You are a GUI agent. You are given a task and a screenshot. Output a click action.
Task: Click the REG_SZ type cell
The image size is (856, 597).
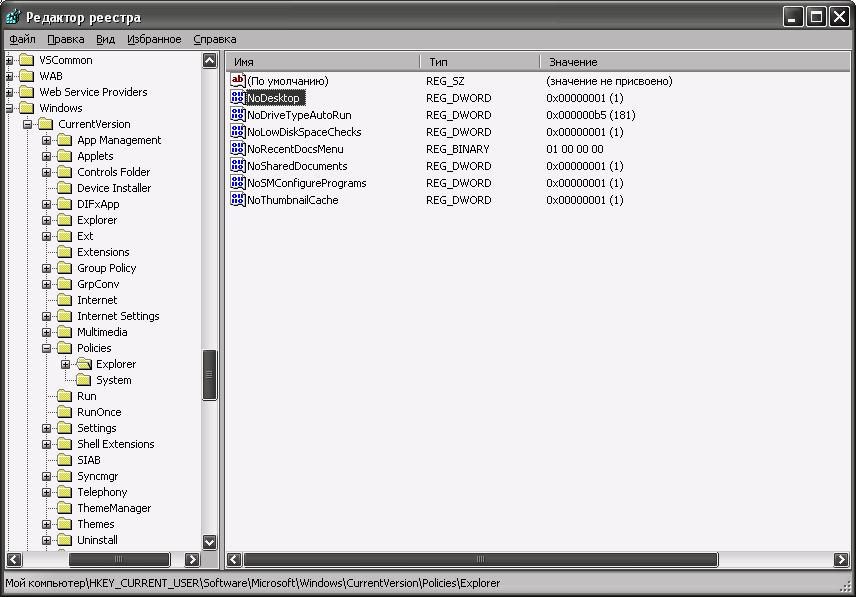click(445, 81)
